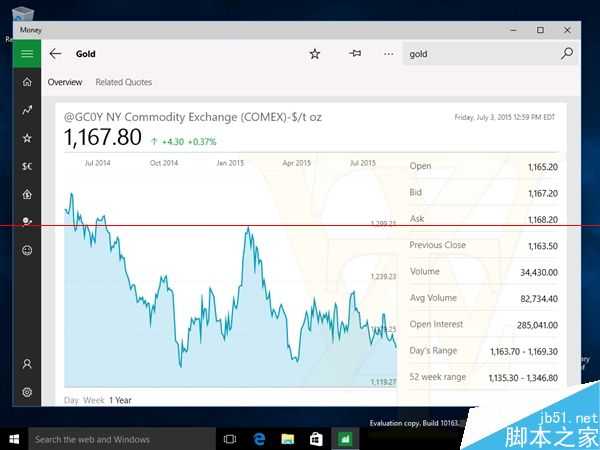Open Task View on taskbar

230,439
